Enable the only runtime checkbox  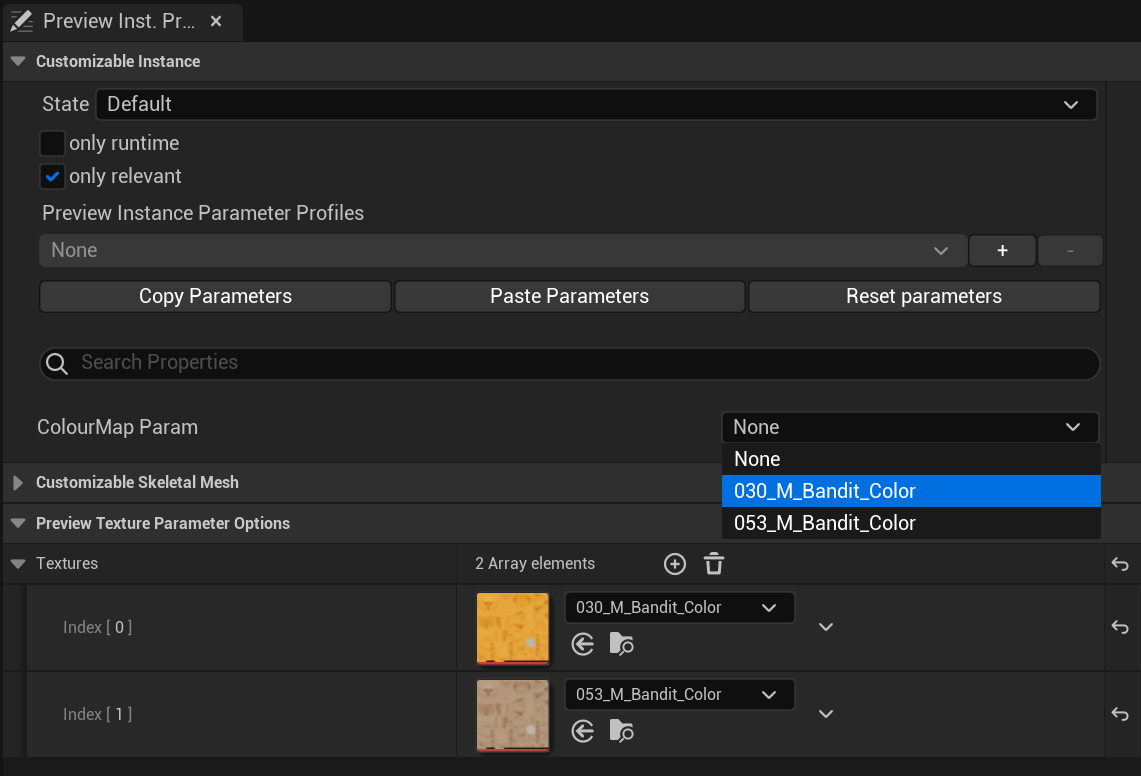[x=52, y=143]
